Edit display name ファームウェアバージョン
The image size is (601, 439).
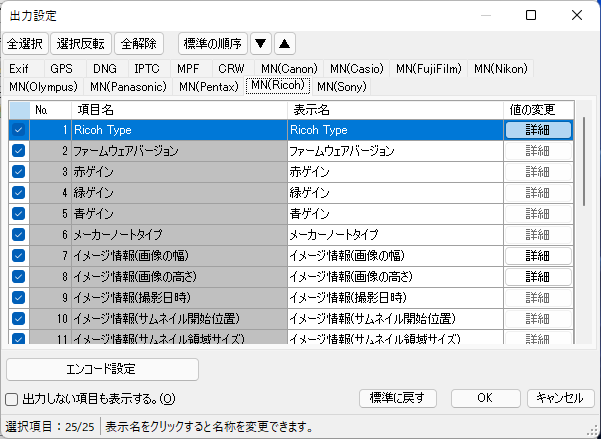tap(395, 151)
